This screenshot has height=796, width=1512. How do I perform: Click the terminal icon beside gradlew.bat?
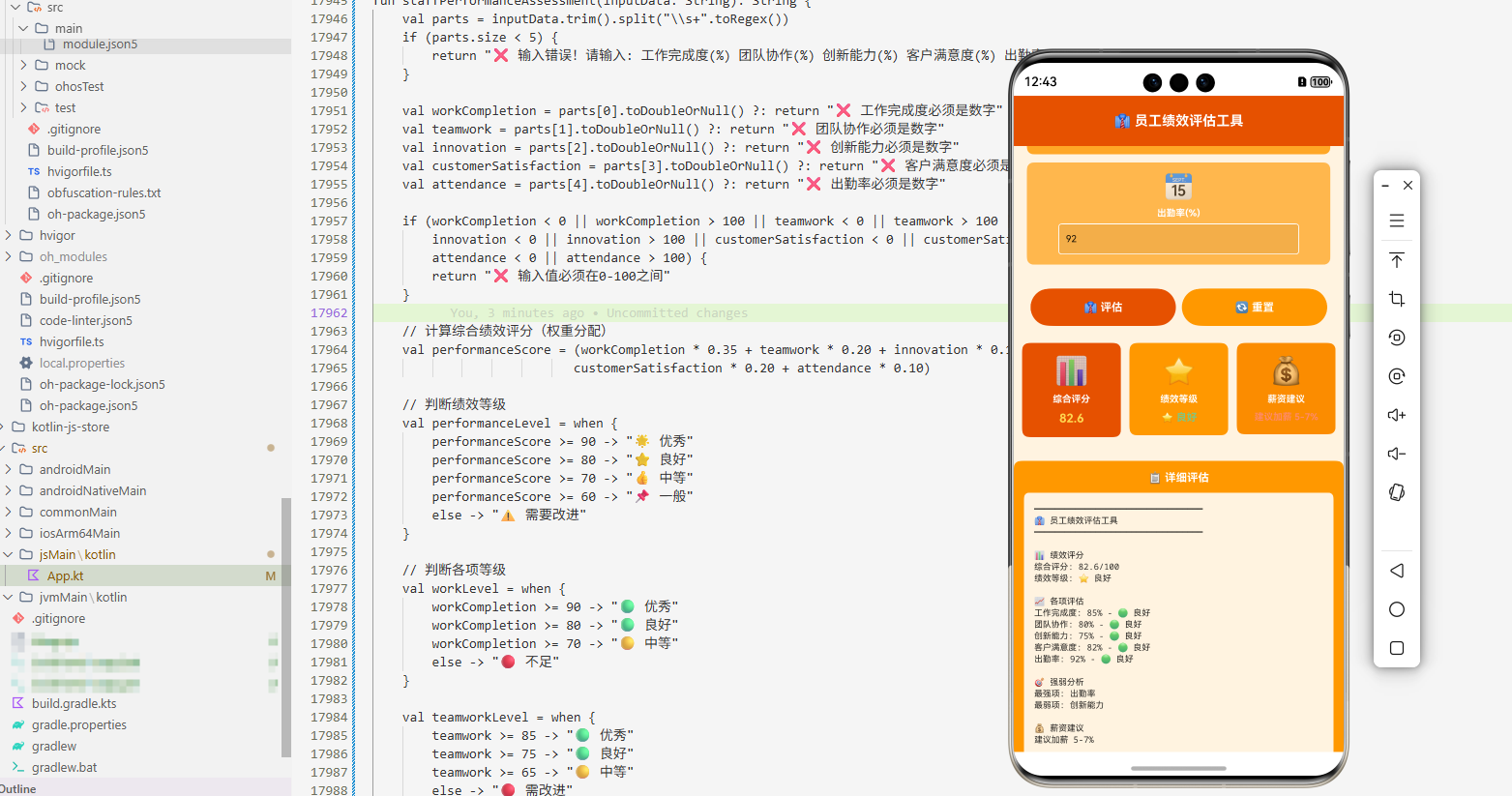tap(18, 767)
